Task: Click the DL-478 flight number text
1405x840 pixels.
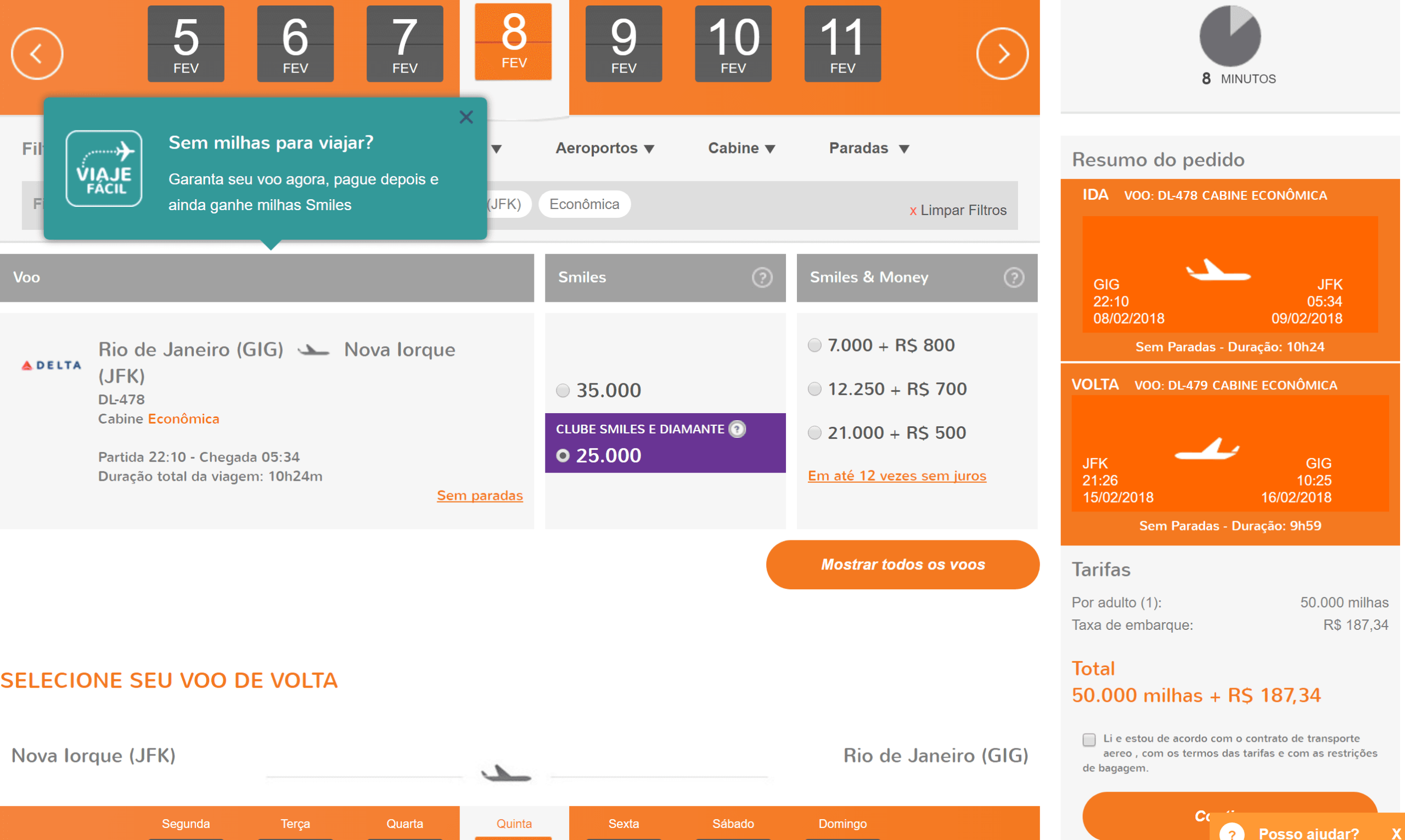Action: pyautogui.click(x=121, y=399)
